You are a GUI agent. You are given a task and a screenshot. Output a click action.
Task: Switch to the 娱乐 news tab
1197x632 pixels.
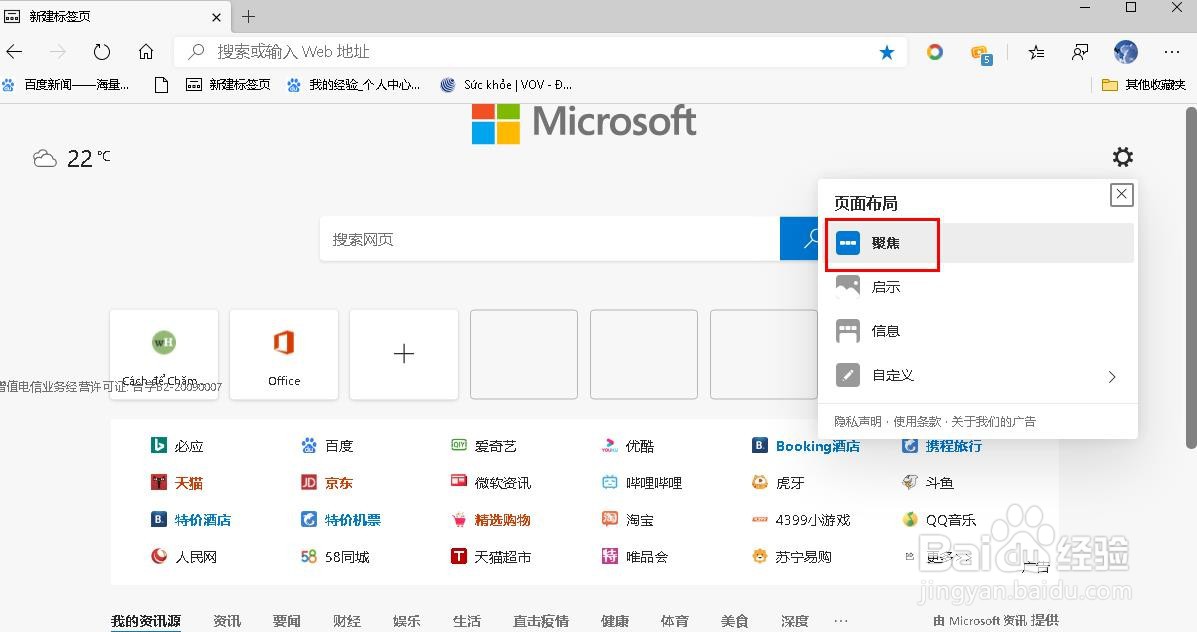(x=407, y=621)
